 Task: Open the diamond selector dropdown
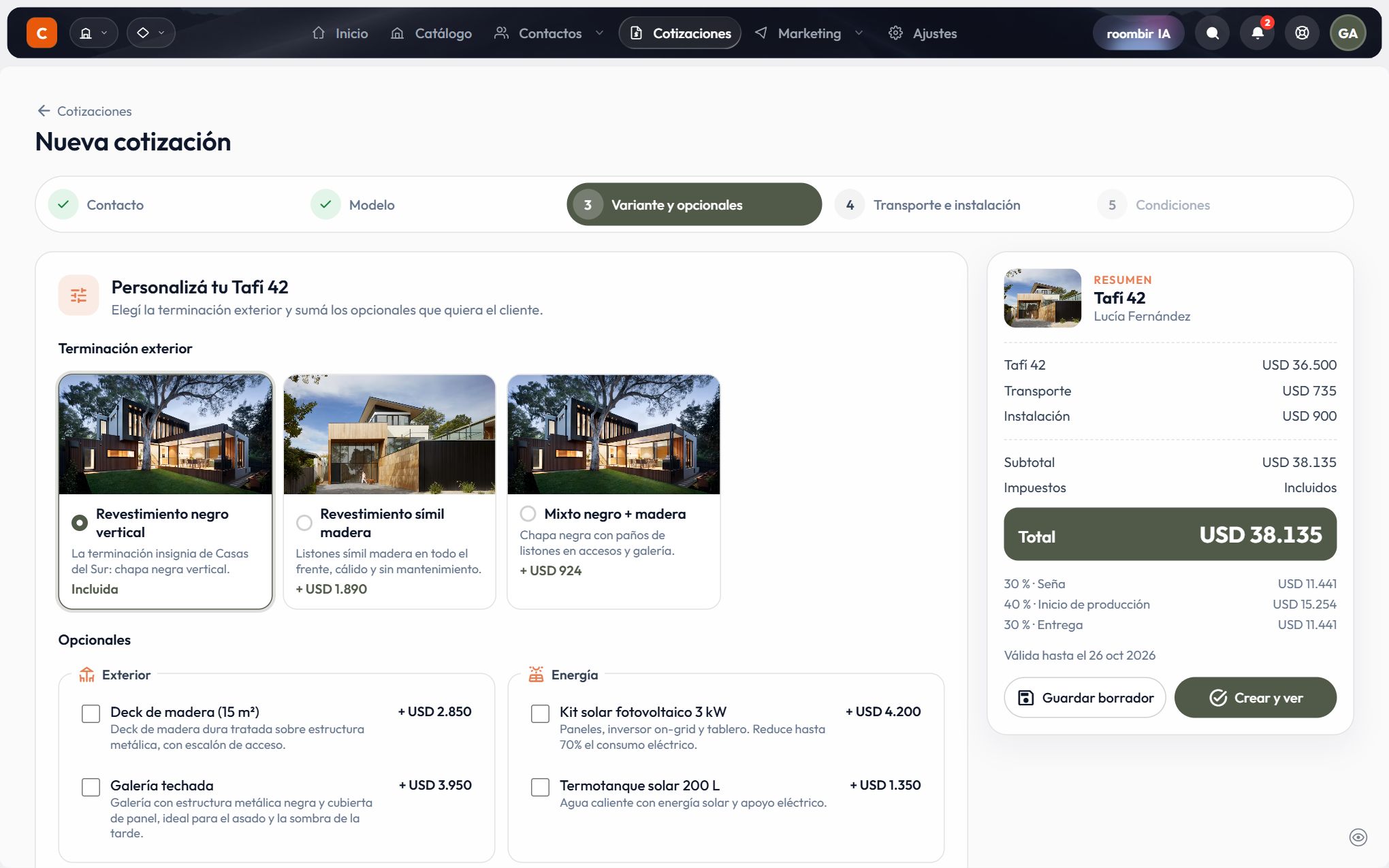tap(150, 33)
